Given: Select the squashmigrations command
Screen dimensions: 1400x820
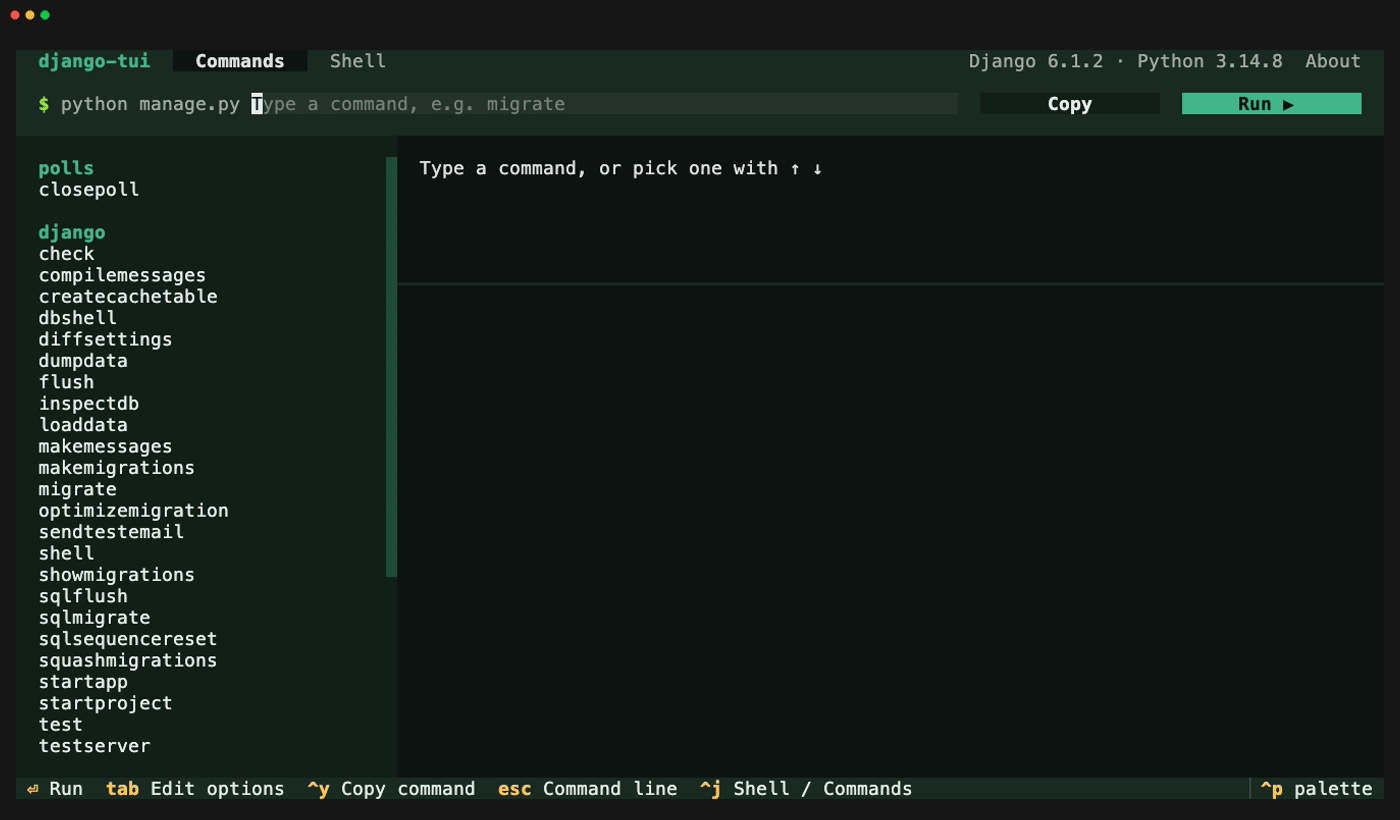Looking at the screenshot, I should 128,661.
